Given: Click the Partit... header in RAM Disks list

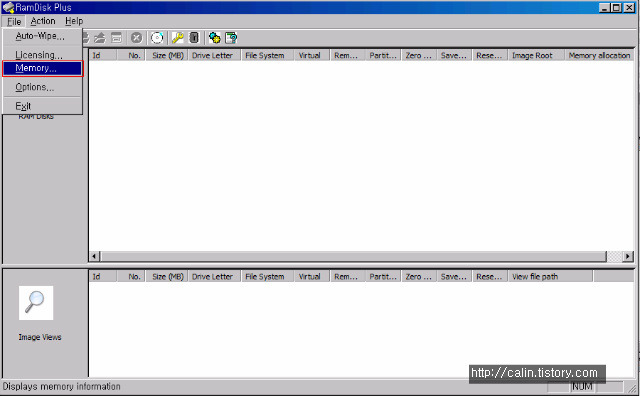Looking at the screenshot, I should click(383, 56).
